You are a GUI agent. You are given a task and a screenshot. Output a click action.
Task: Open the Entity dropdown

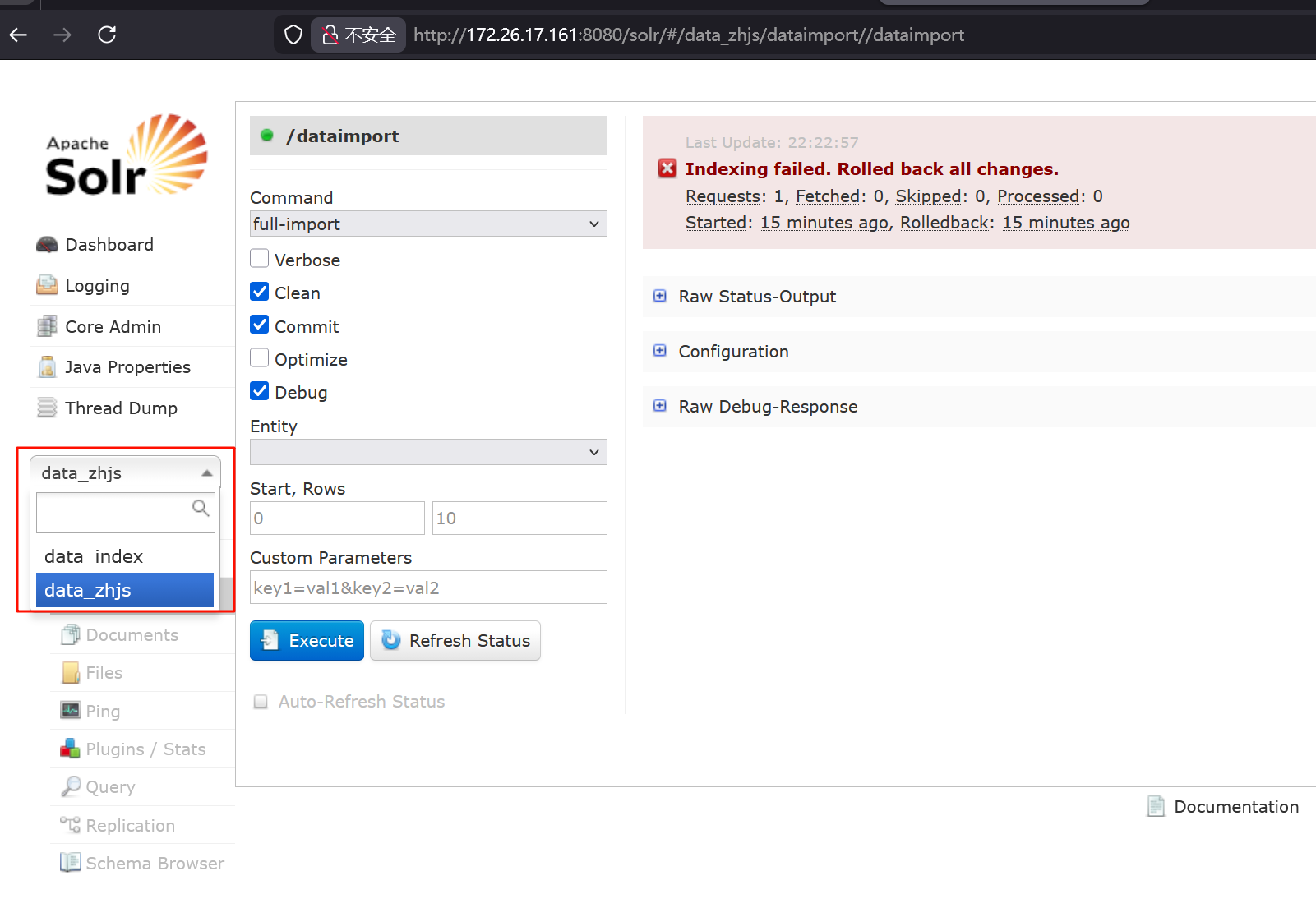427,452
